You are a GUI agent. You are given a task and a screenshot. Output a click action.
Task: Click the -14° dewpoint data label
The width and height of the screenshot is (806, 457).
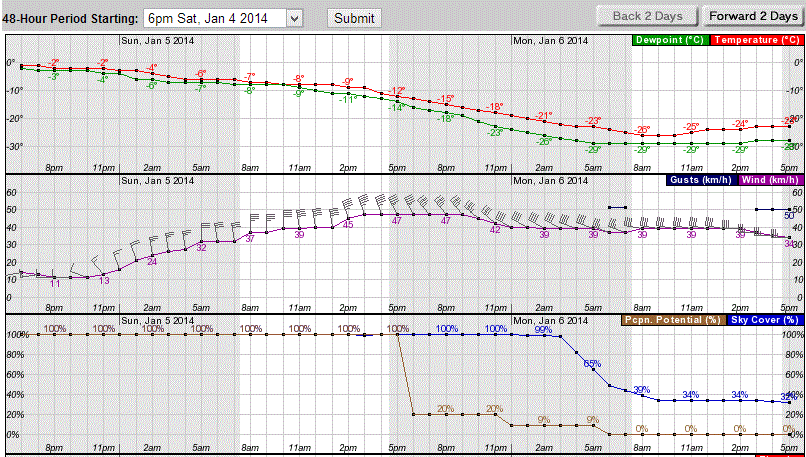[x=397, y=107]
